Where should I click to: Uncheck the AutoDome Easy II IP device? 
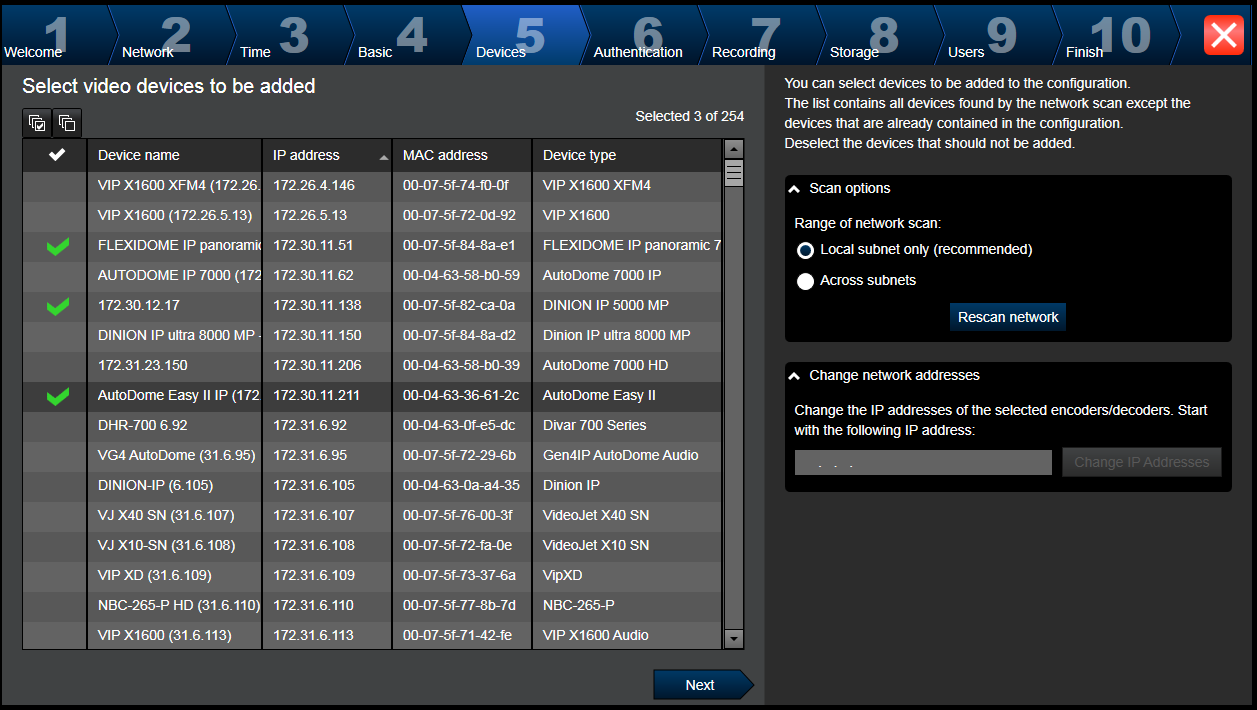[x=58, y=396]
